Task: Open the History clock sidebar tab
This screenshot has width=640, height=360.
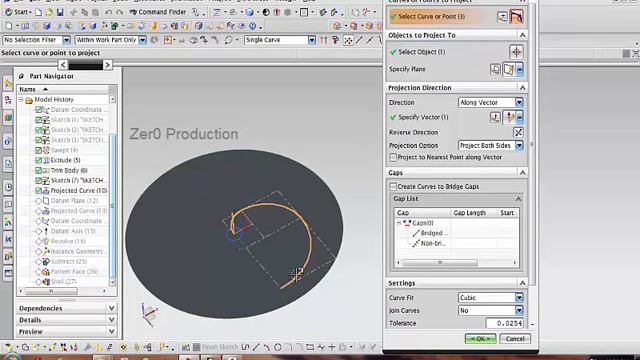Action: 8,187
